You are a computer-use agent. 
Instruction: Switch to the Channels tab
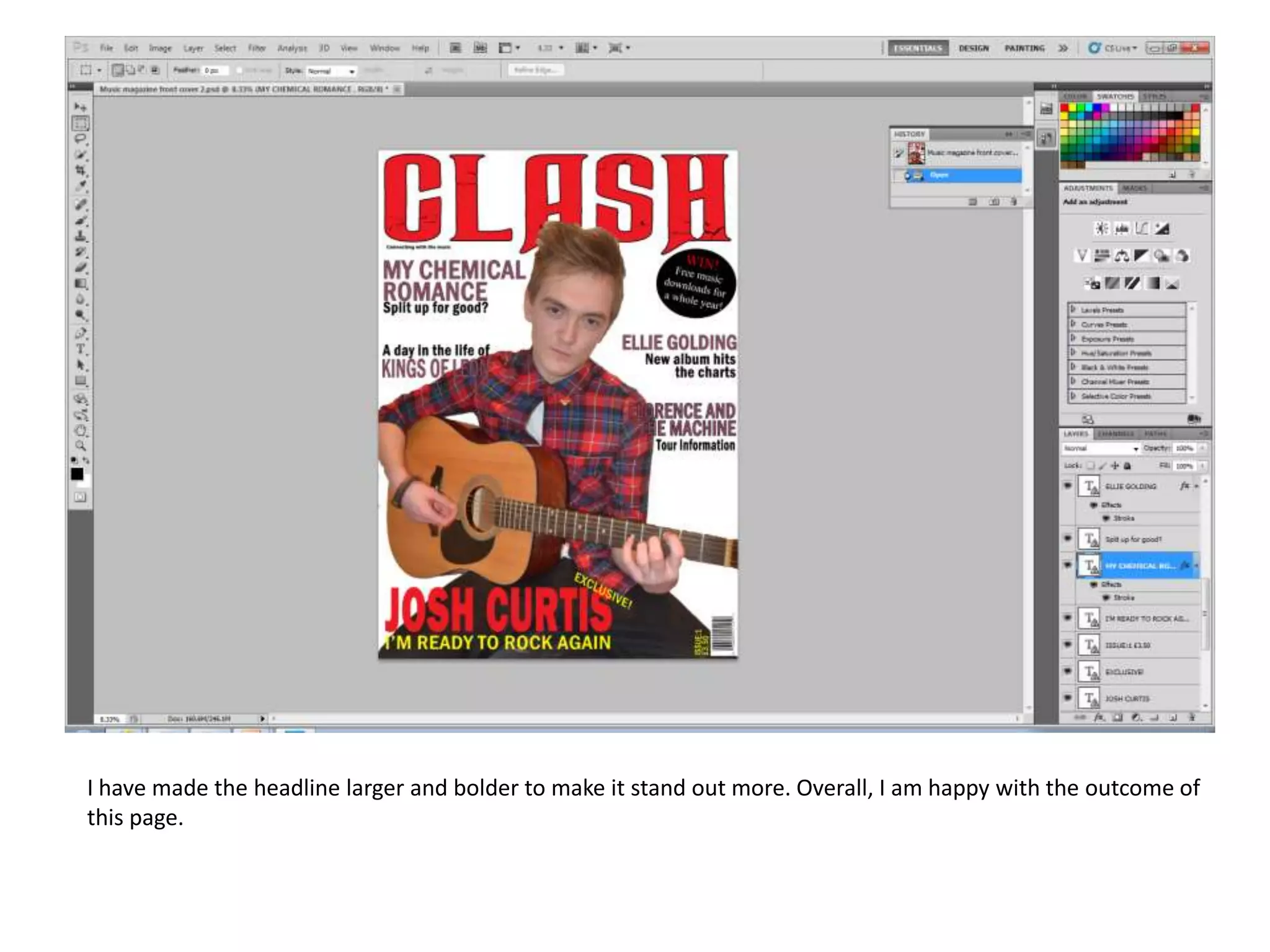1116,433
